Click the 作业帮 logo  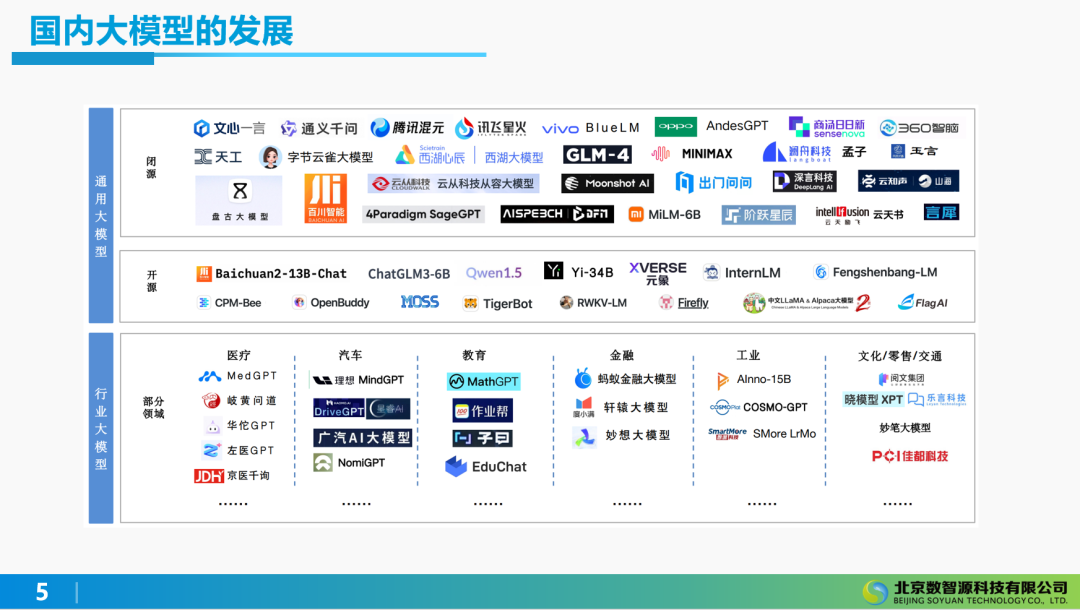point(482,411)
